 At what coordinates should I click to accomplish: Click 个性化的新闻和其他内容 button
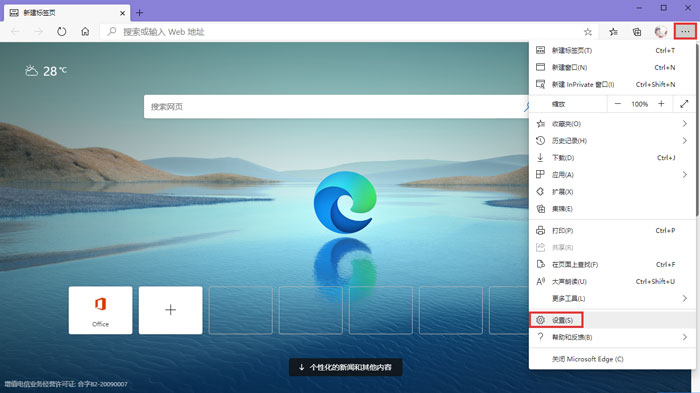coord(346,367)
